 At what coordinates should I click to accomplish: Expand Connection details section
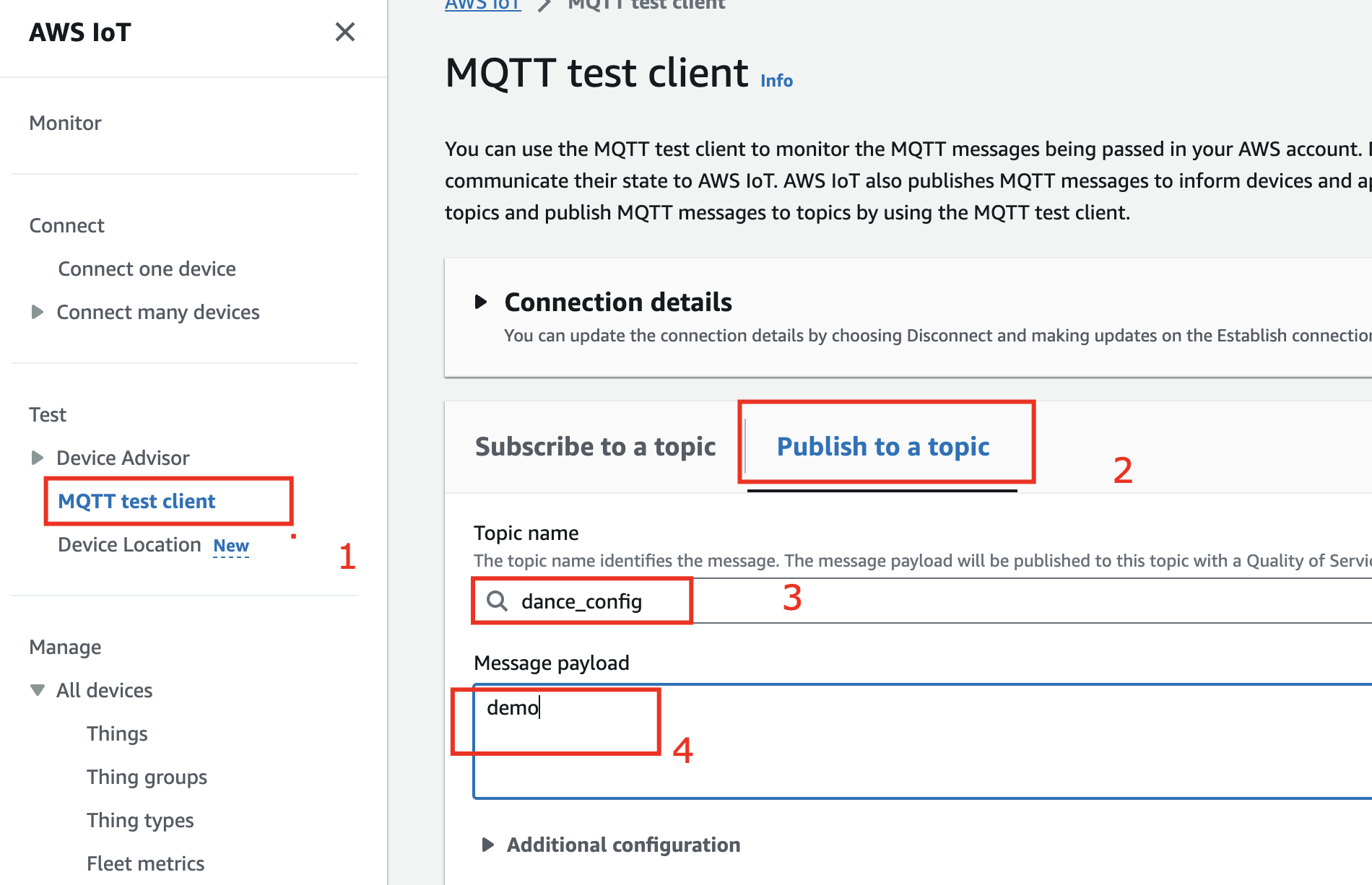tap(481, 302)
